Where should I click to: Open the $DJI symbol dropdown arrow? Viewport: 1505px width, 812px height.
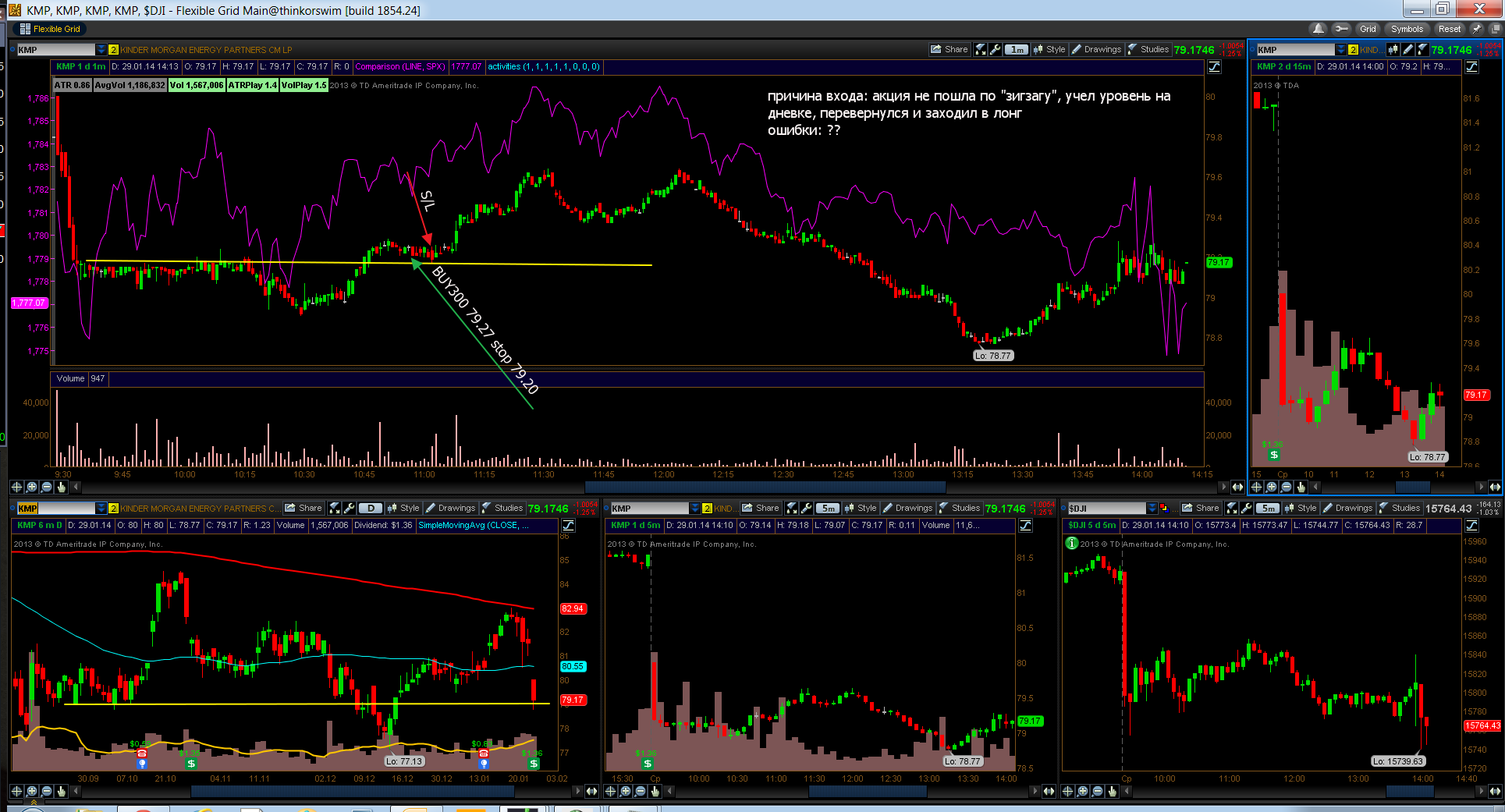tap(1152, 508)
